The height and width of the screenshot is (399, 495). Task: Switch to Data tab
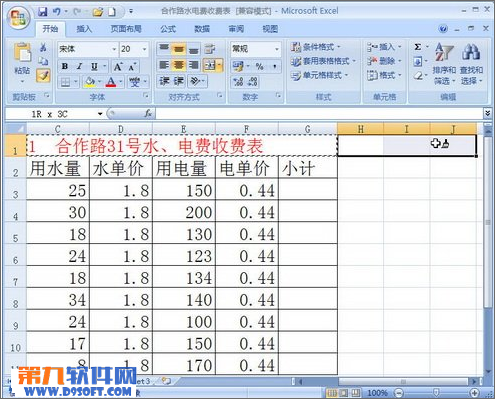(x=202, y=29)
